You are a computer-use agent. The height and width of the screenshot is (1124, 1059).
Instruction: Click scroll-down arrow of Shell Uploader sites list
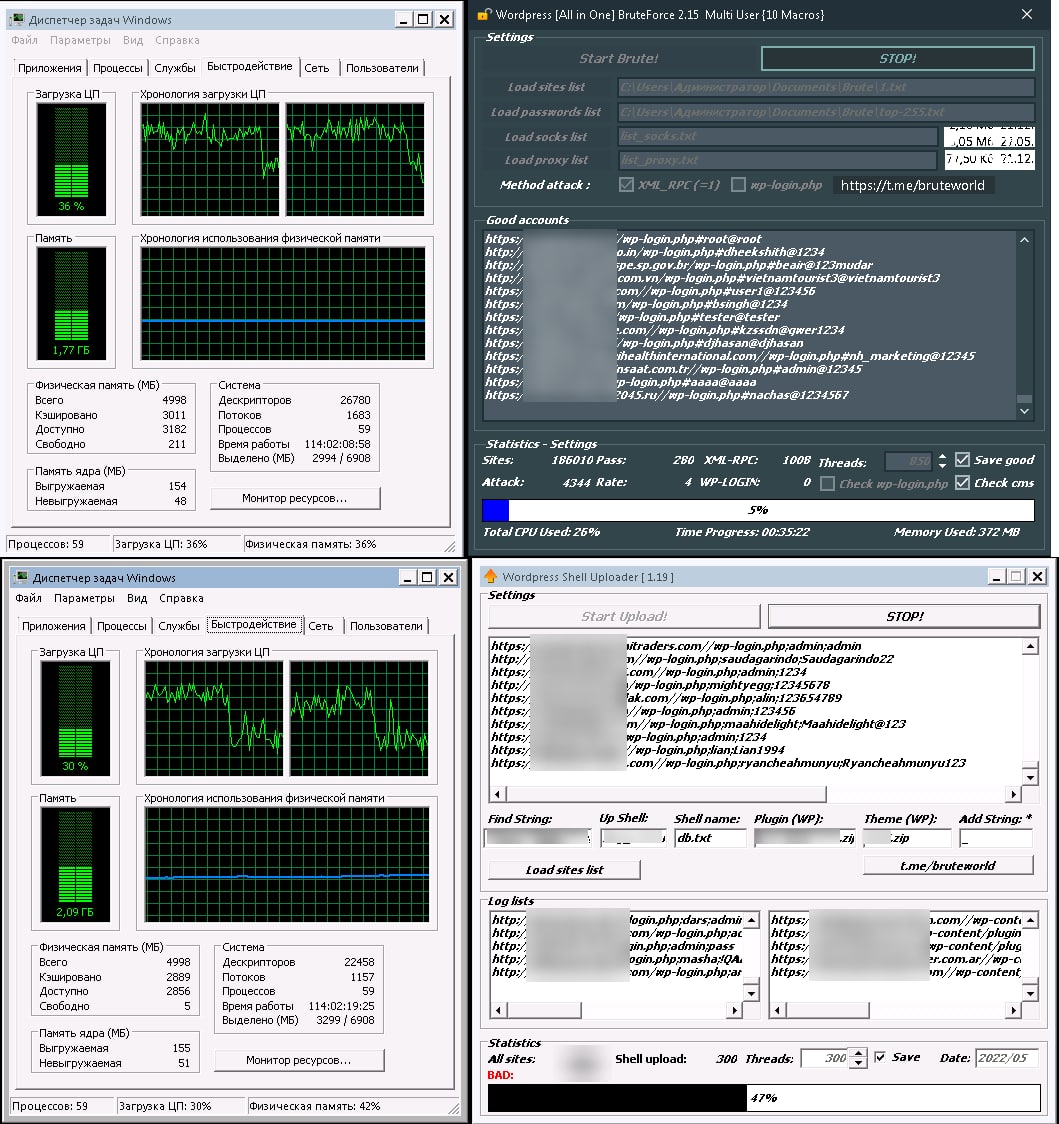click(x=1030, y=777)
